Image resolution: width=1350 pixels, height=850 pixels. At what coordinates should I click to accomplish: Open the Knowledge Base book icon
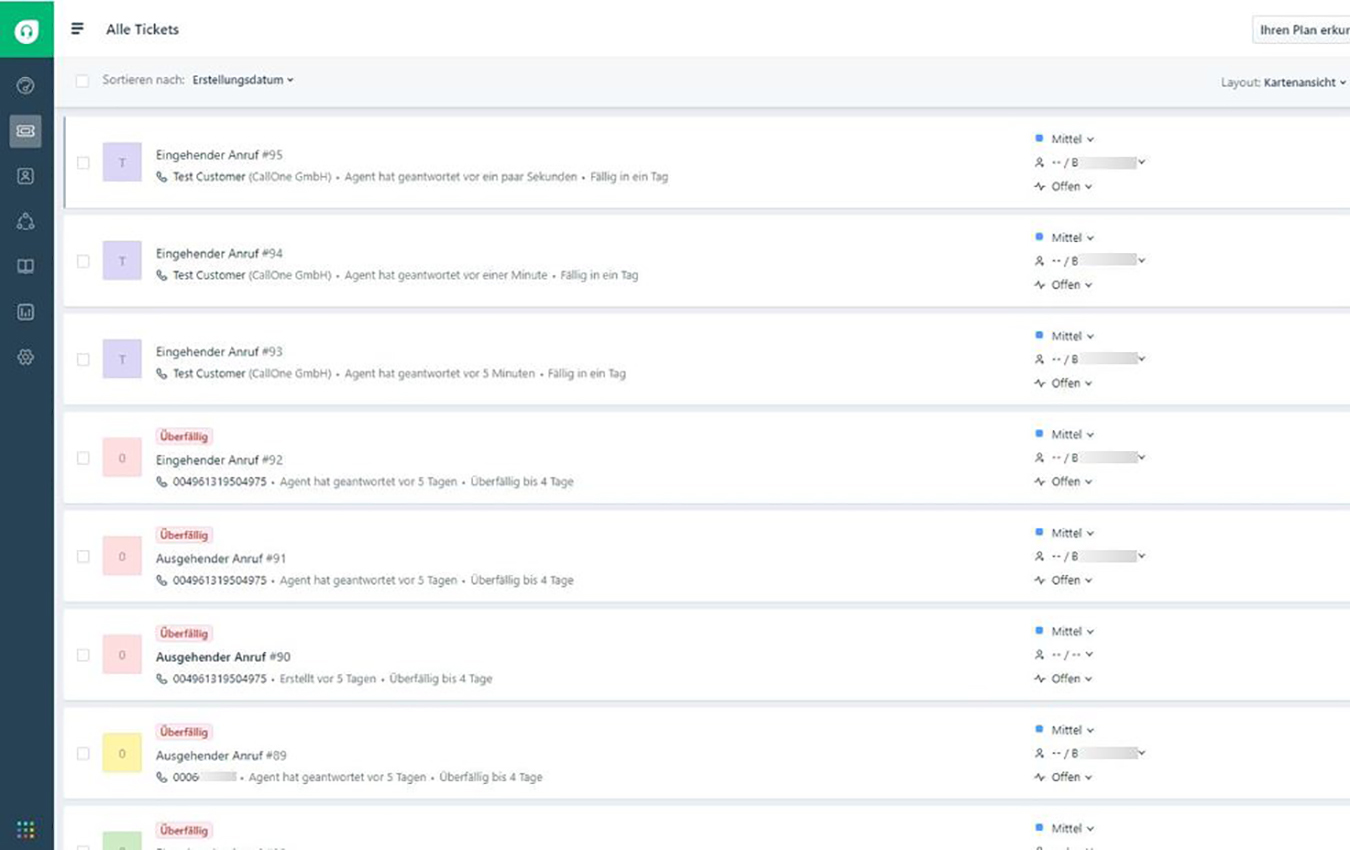click(26, 265)
